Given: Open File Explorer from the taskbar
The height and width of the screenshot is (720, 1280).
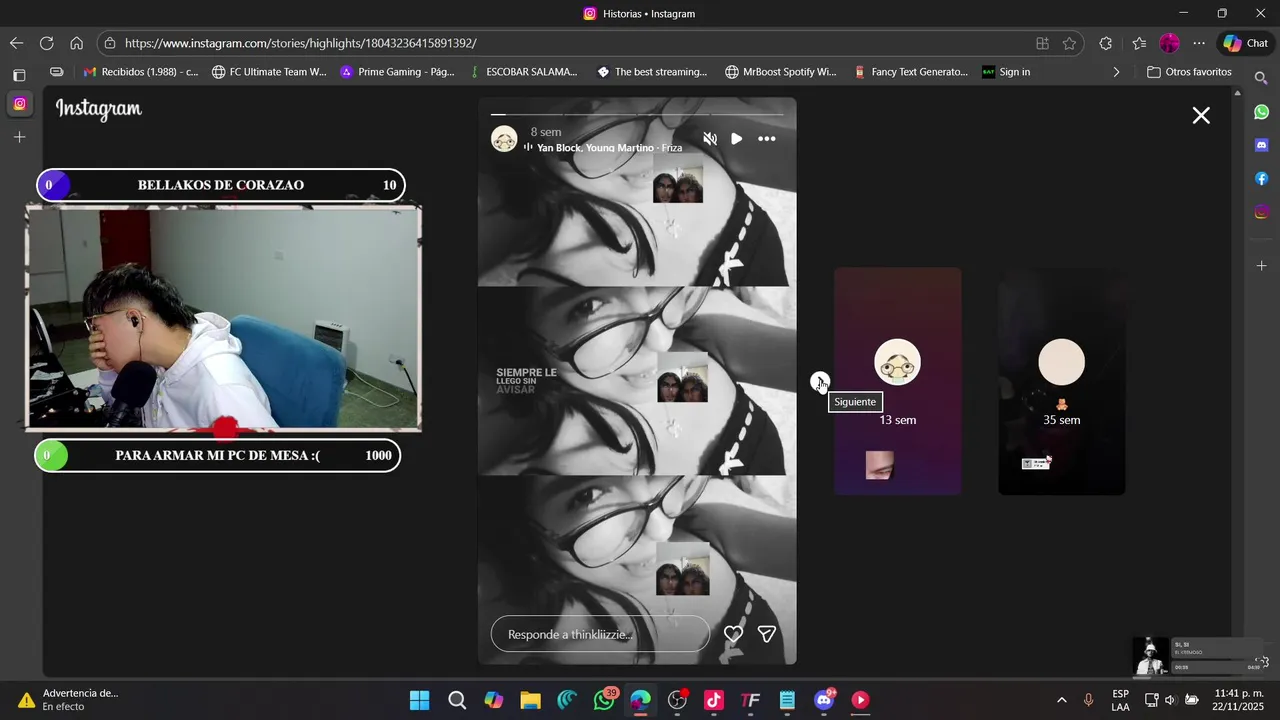Looking at the screenshot, I should pyautogui.click(x=530, y=700).
